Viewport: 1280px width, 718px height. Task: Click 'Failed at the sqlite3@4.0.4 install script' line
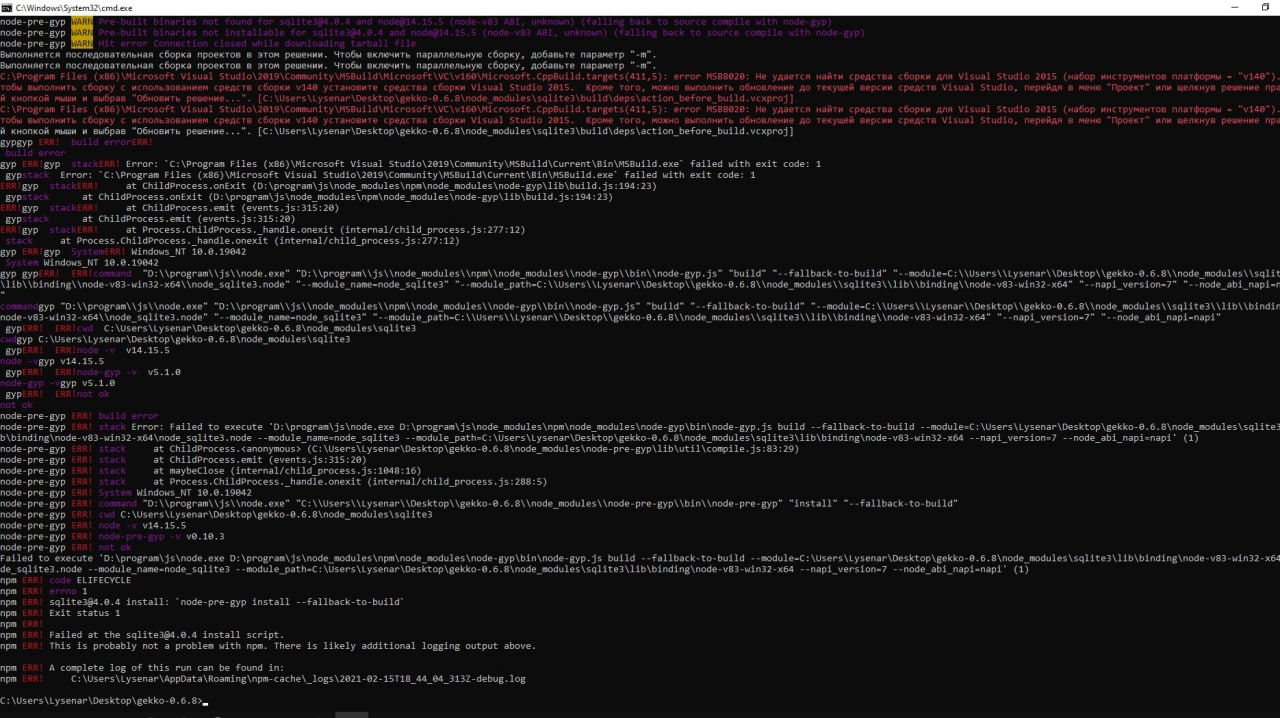tap(142, 635)
